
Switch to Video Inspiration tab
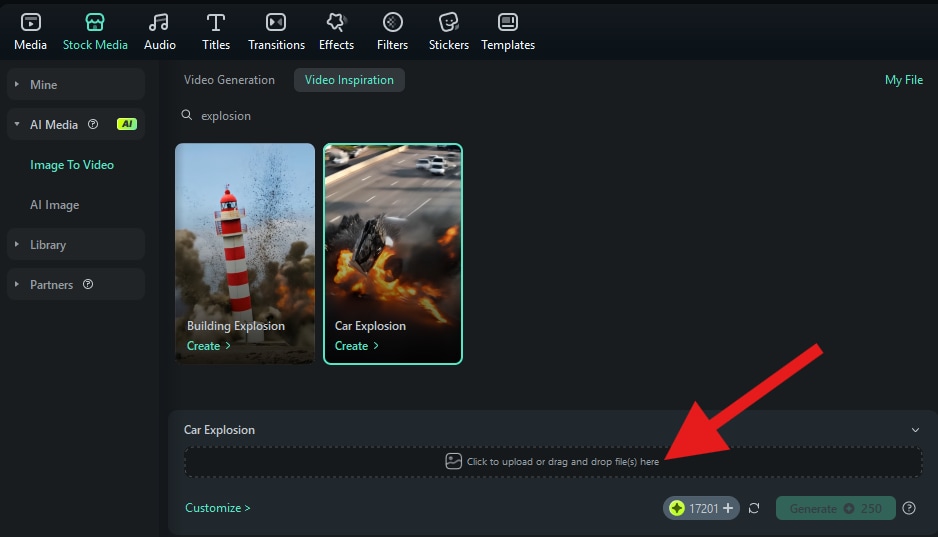[349, 80]
